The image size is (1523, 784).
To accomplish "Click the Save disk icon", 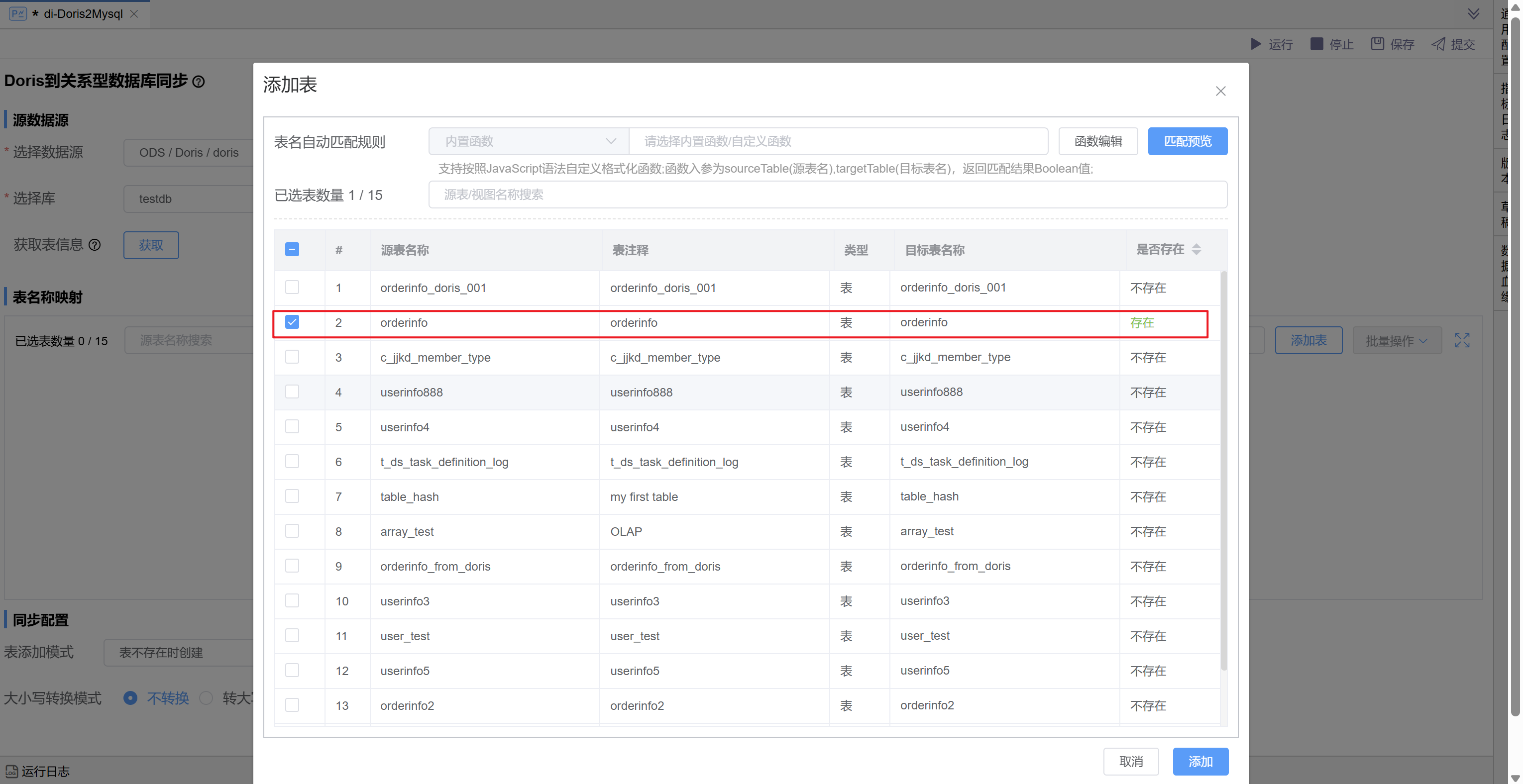I will pos(1378,44).
